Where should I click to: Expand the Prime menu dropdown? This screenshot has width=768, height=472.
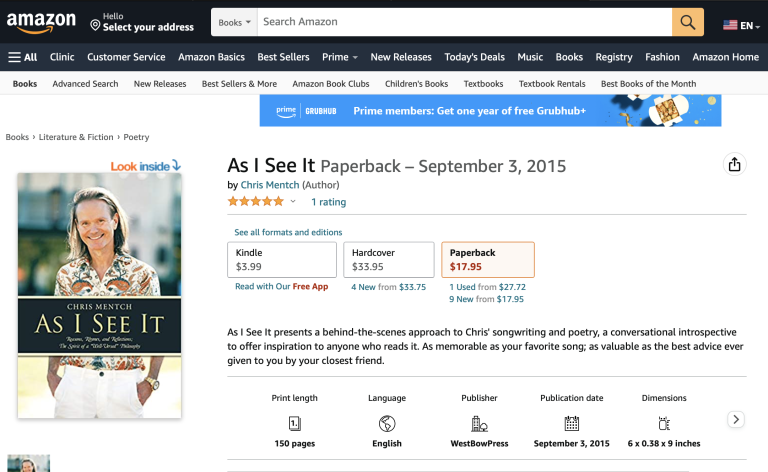[x=340, y=57]
